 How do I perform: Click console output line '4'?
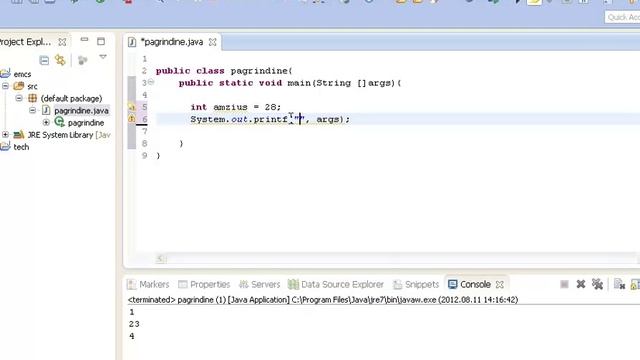[x=131, y=336]
